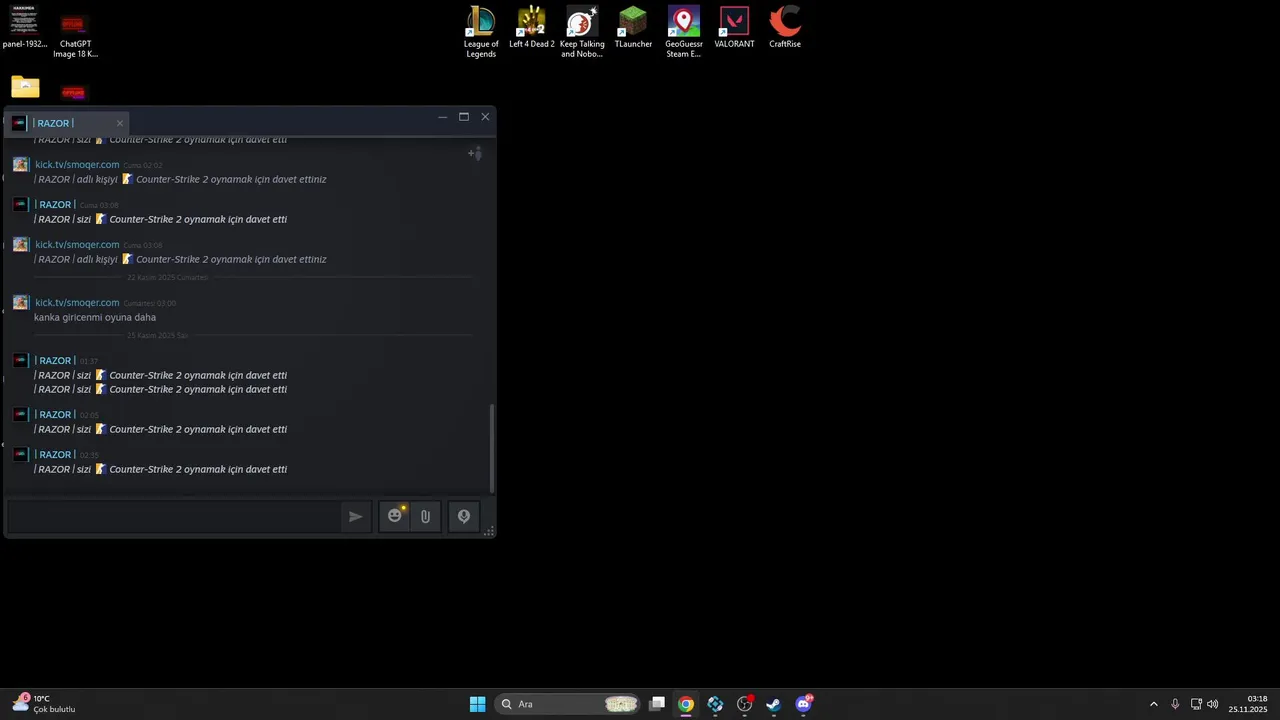This screenshot has width=1280, height=720.
Task: Attach a file with the paperclip icon
Action: pos(425,517)
